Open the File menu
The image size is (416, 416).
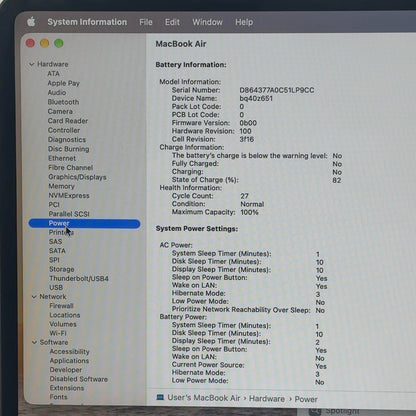[x=146, y=22]
